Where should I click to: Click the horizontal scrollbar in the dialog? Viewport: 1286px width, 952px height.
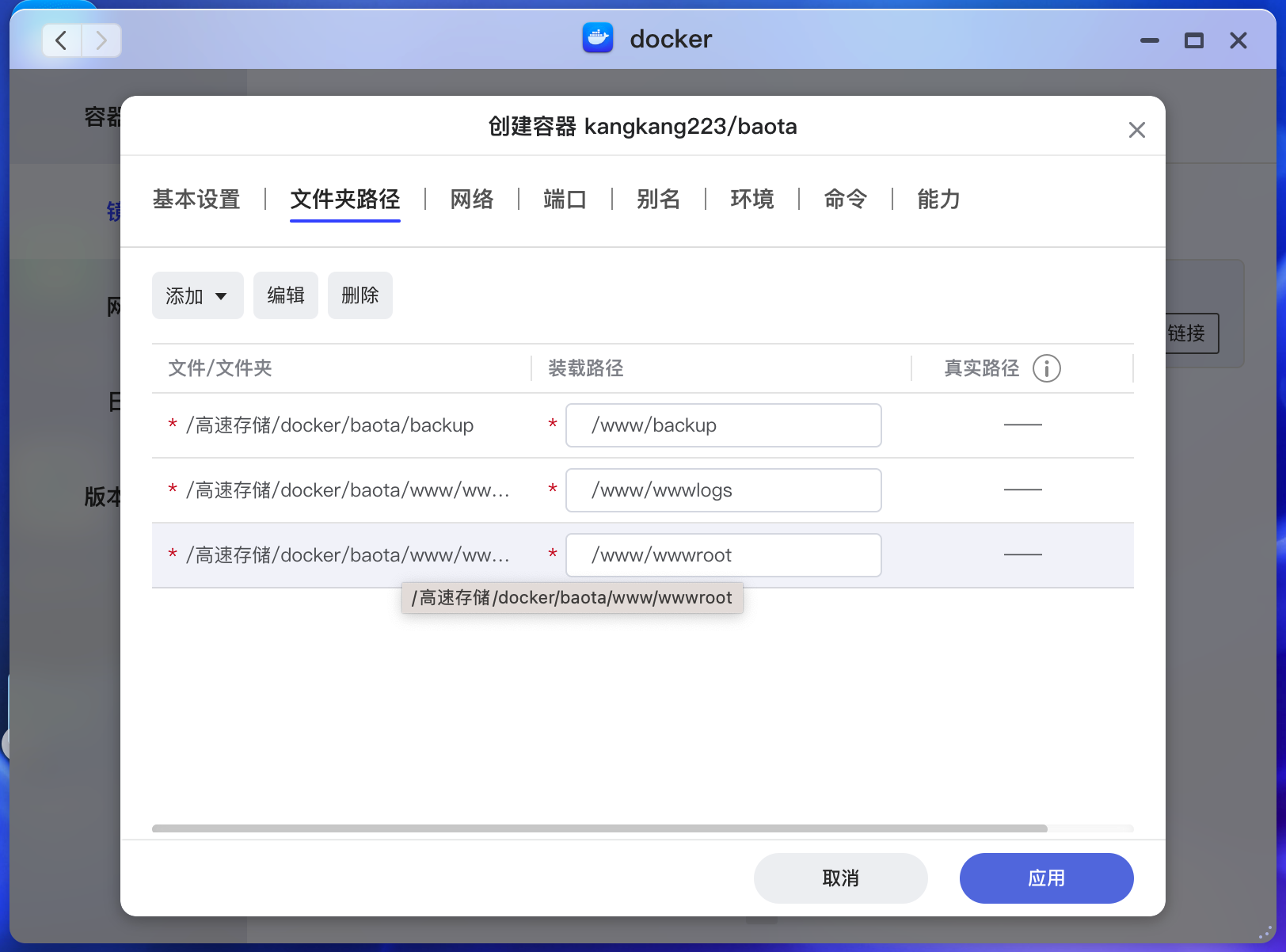pyautogui.click(x=599, y=828)
